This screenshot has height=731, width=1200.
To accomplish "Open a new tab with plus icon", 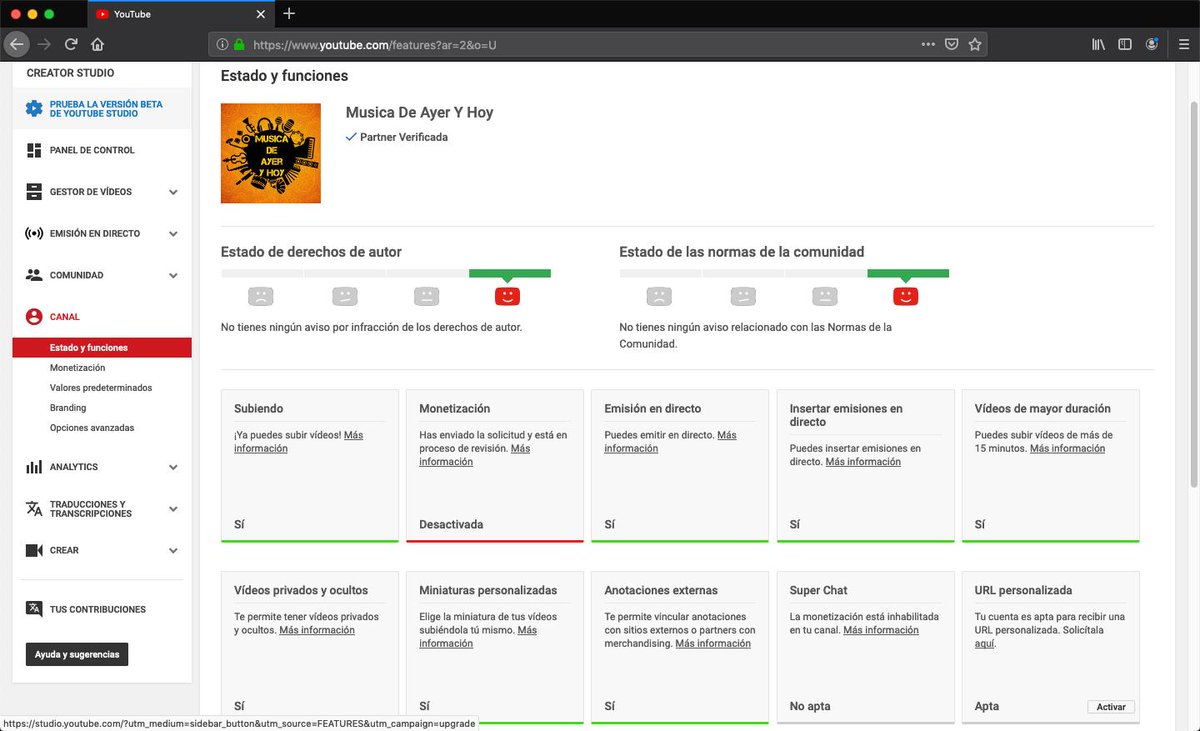I will point(289,14).
